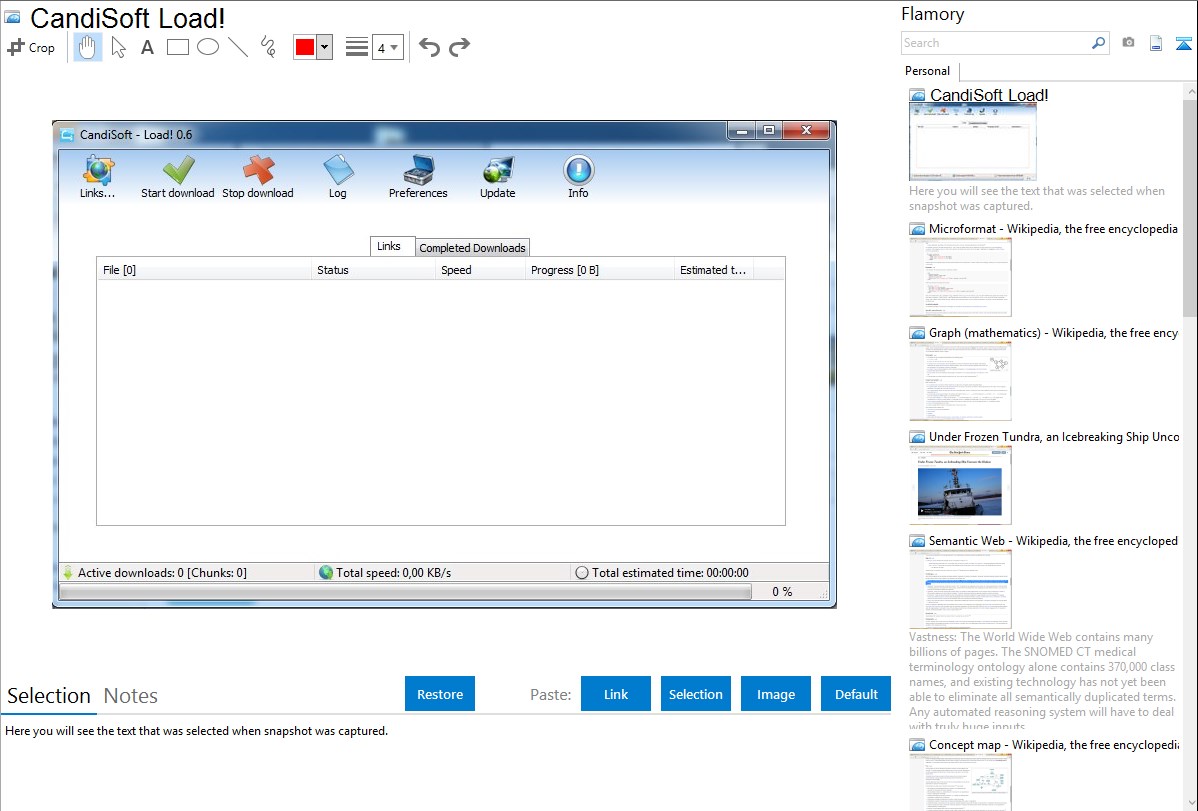
Task: Open Concept map - Wikipedia snapshot title
Action: pyautogui.click(x=1054, y=744)
